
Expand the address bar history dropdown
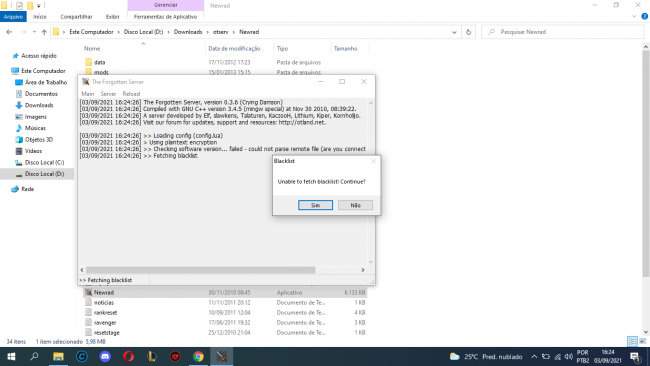[454, 32]
